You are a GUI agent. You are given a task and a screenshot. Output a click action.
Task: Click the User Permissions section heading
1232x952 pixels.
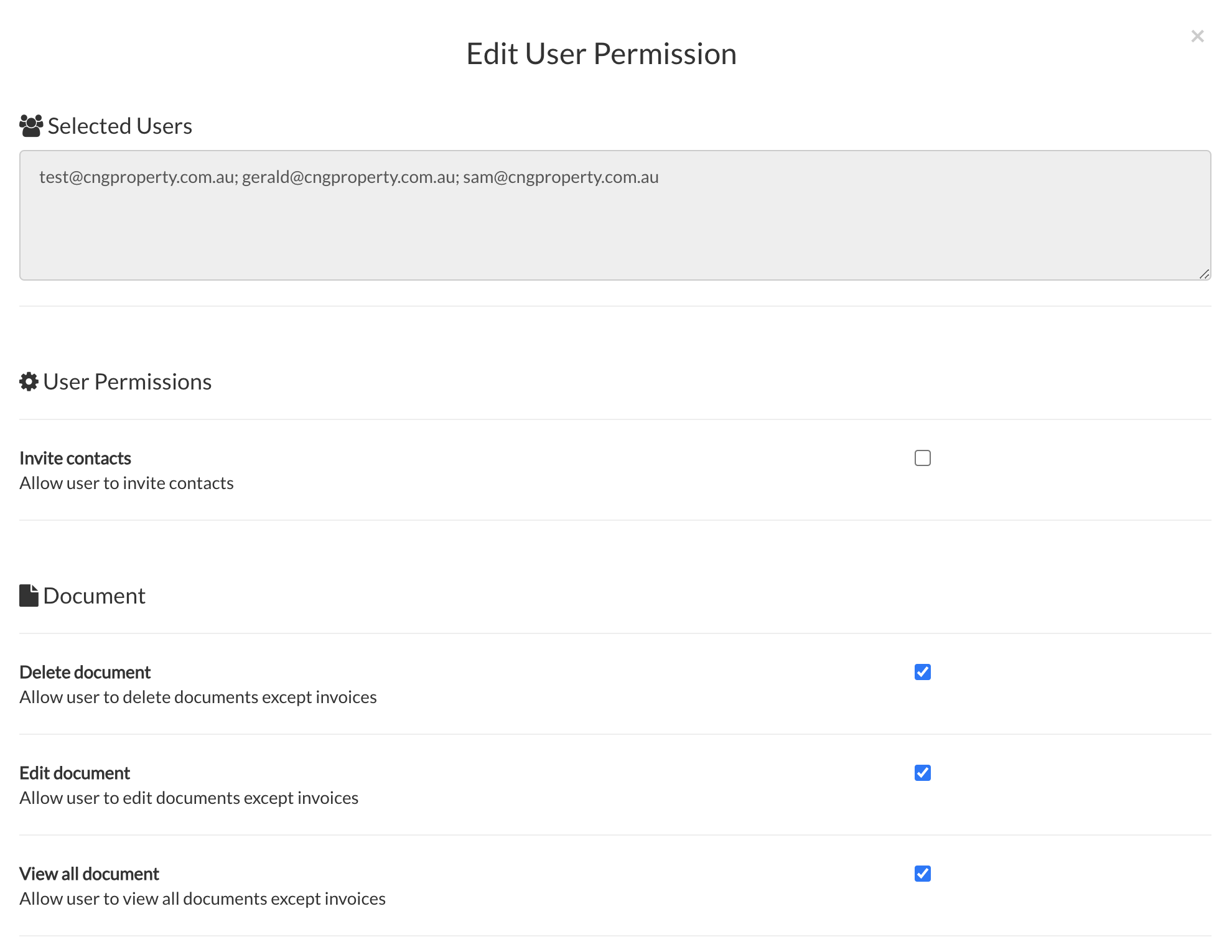pyautogui.click(x=127, y=381)
